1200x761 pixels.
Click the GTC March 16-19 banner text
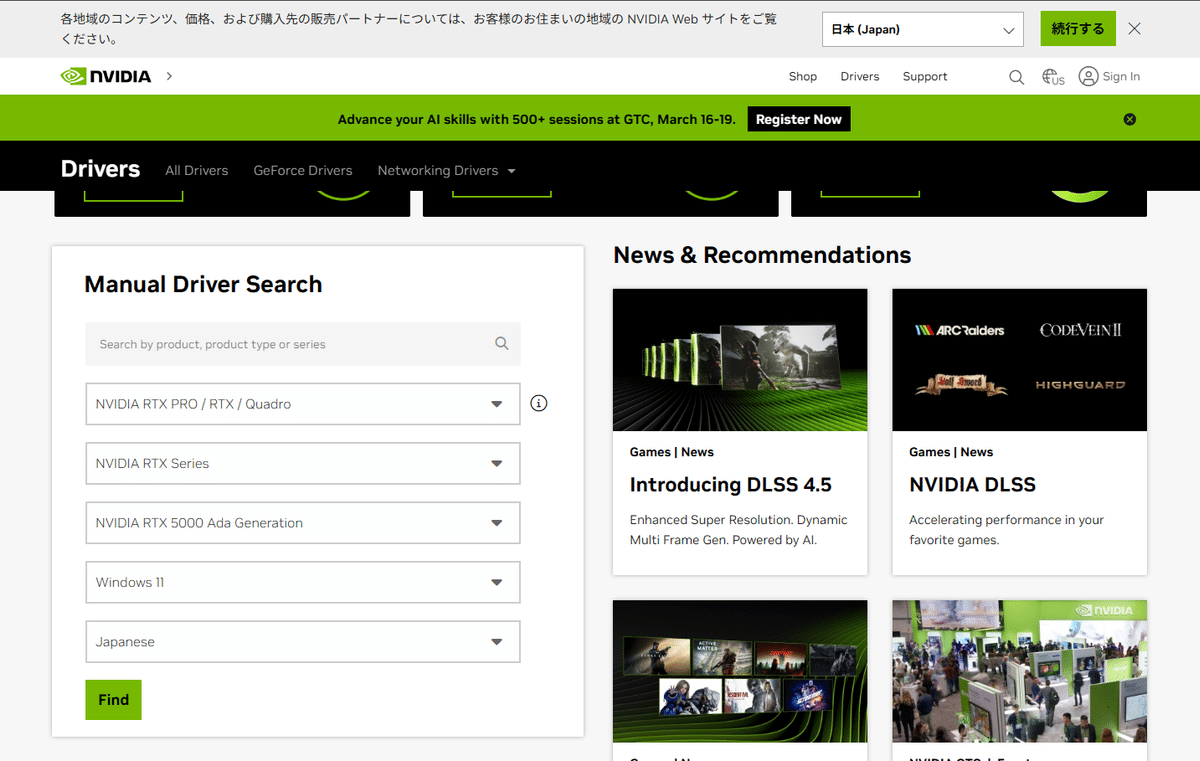(536, 119)
